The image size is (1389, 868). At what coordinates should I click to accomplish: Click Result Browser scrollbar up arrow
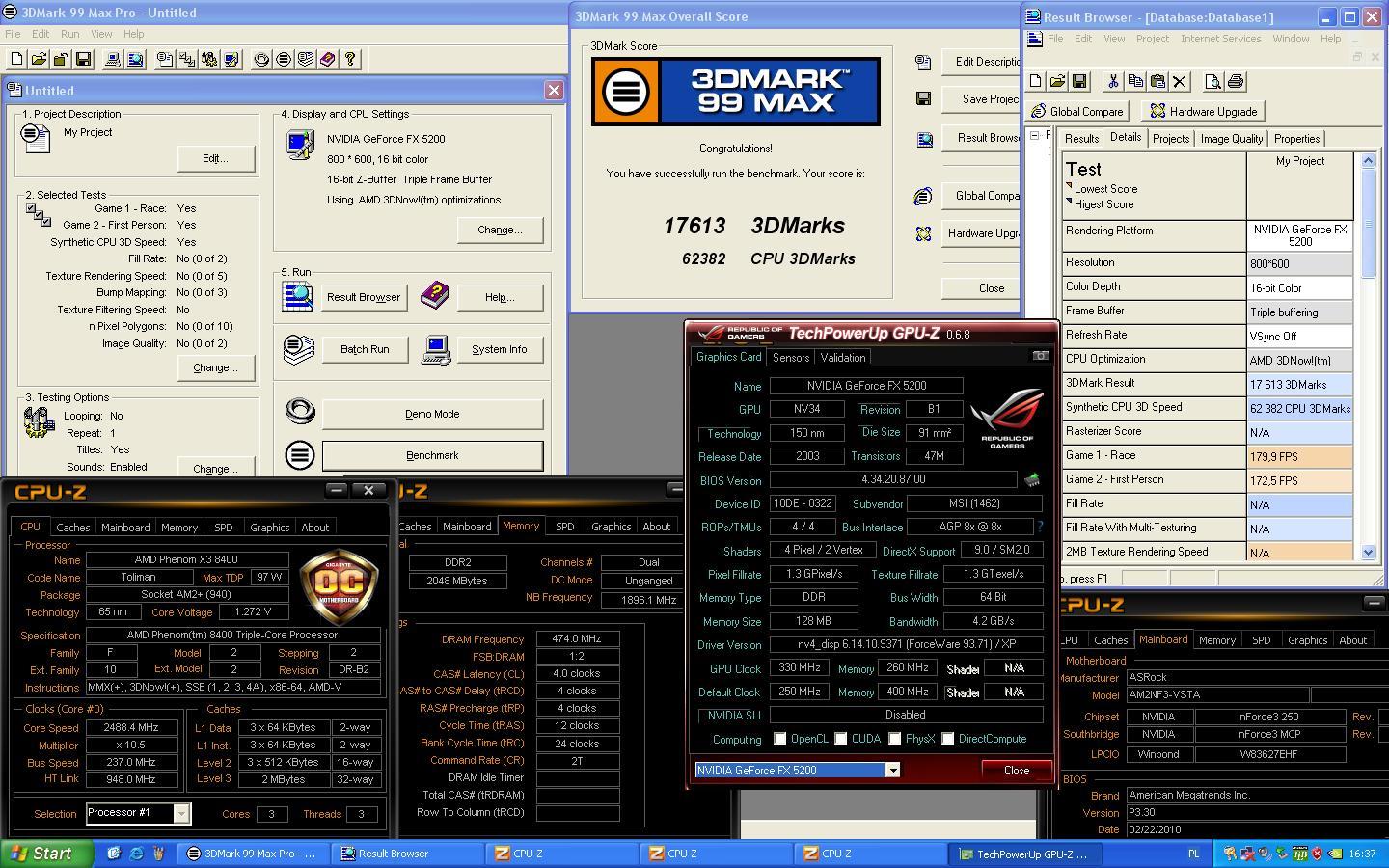click(x=1368, y=161)
